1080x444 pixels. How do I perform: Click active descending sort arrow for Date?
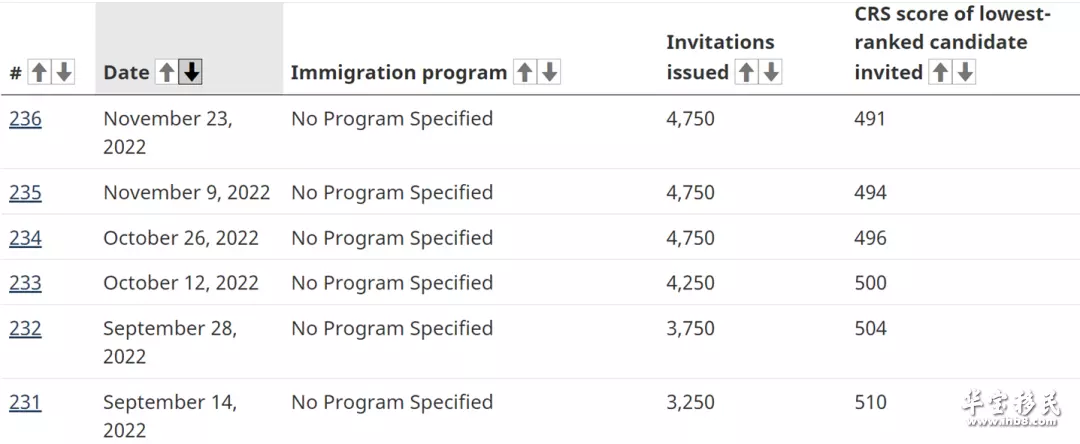191,72
